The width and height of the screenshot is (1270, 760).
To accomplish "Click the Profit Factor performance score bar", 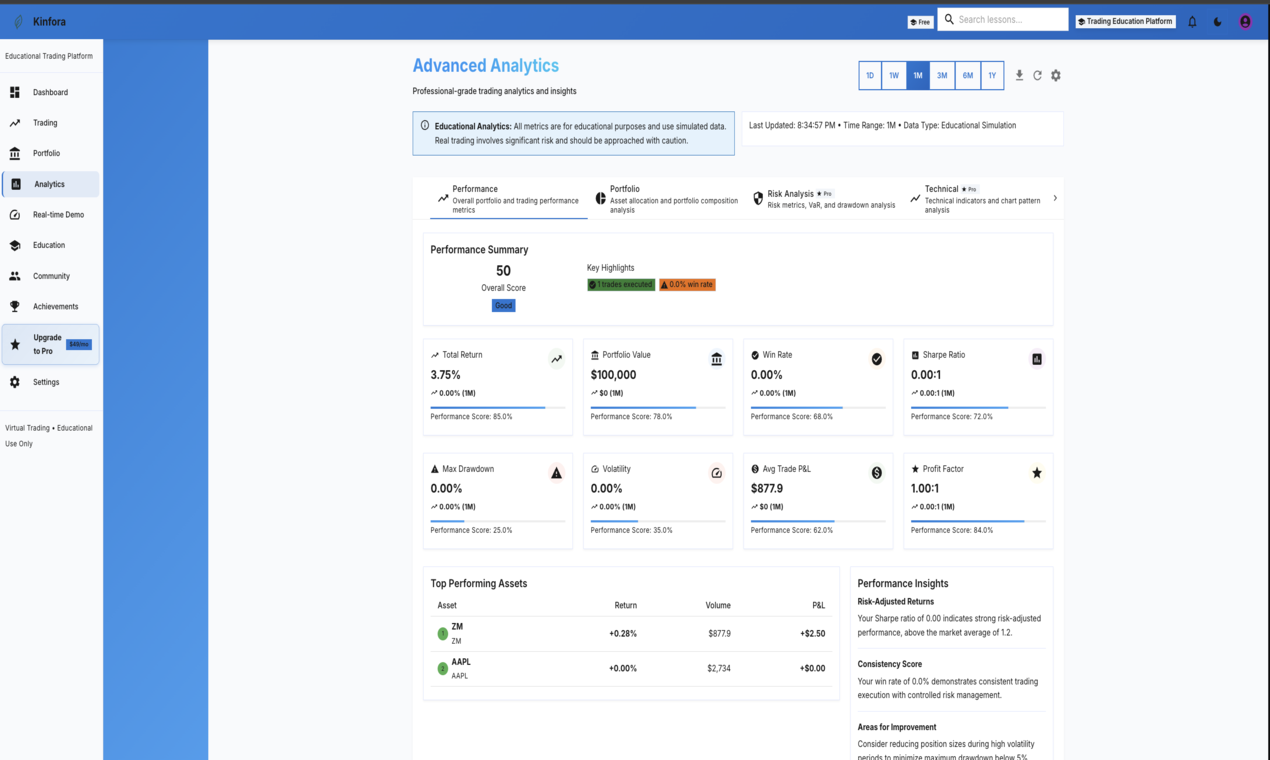I will pyautogui.click(x=977, y=521).
